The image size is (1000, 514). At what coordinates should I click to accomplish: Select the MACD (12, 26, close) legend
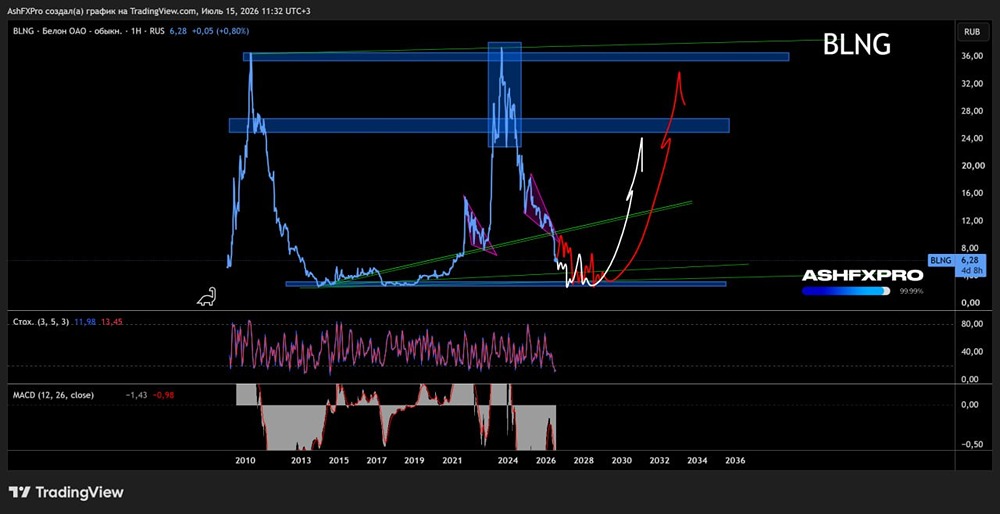click(x=54, y=395)
